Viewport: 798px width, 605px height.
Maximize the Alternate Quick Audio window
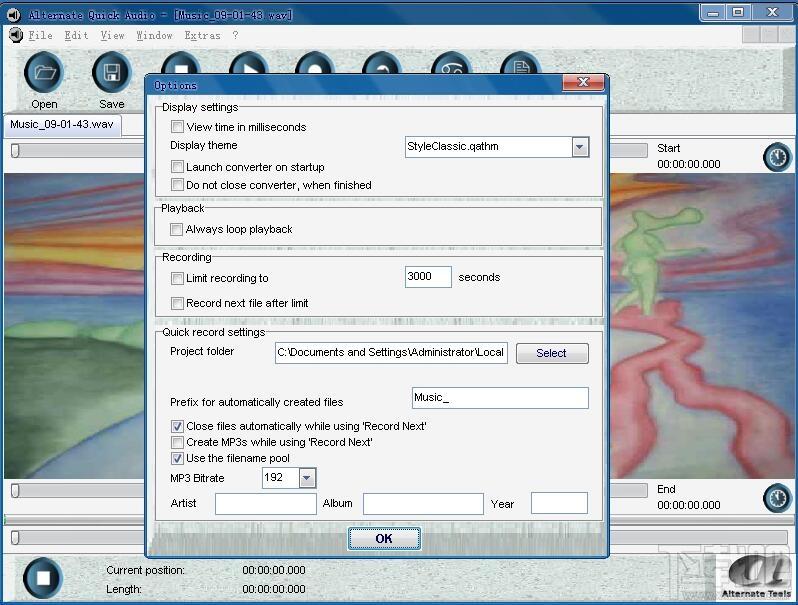coord(737,12)
